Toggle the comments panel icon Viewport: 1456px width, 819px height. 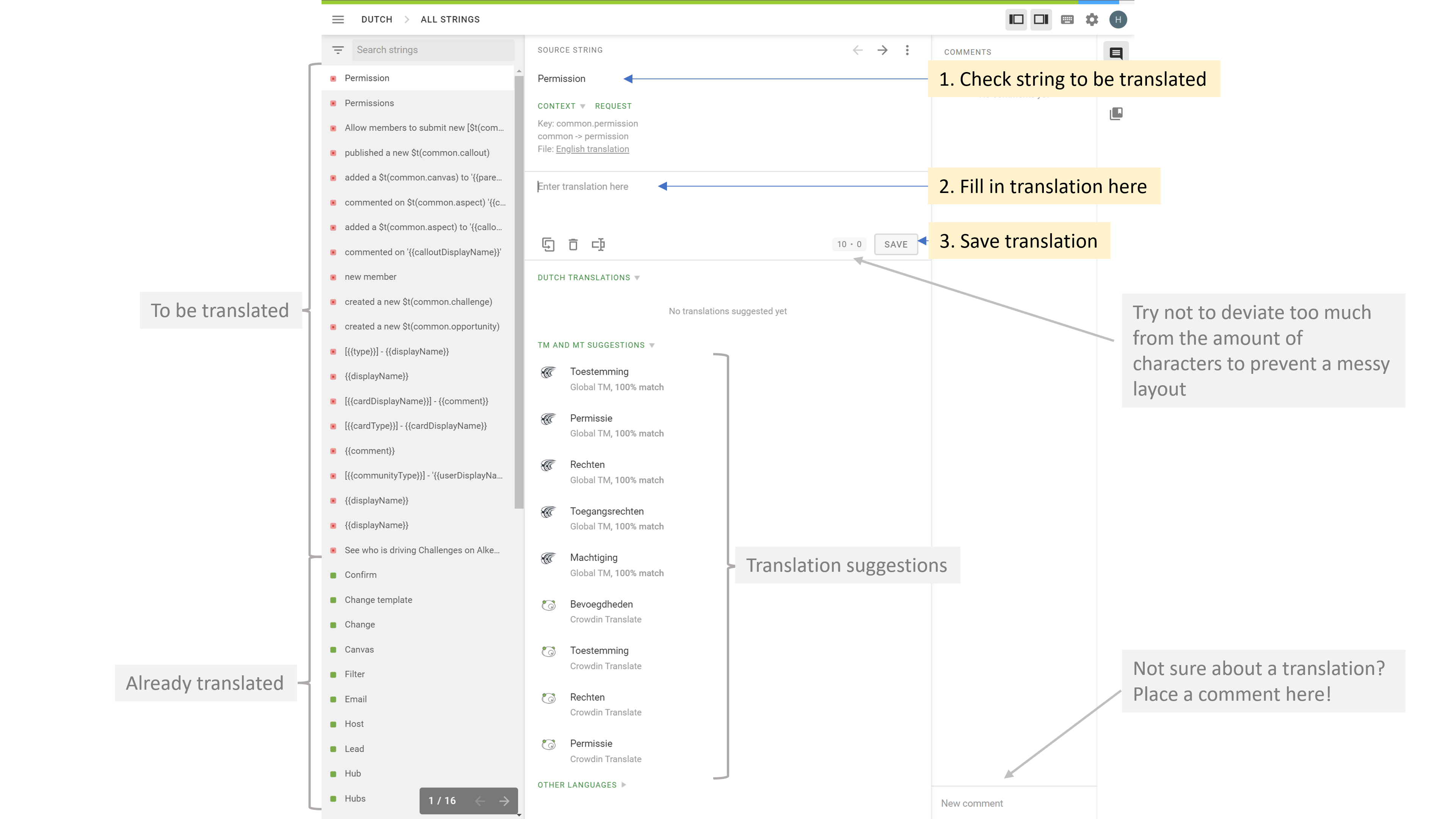click(1116, 53)
